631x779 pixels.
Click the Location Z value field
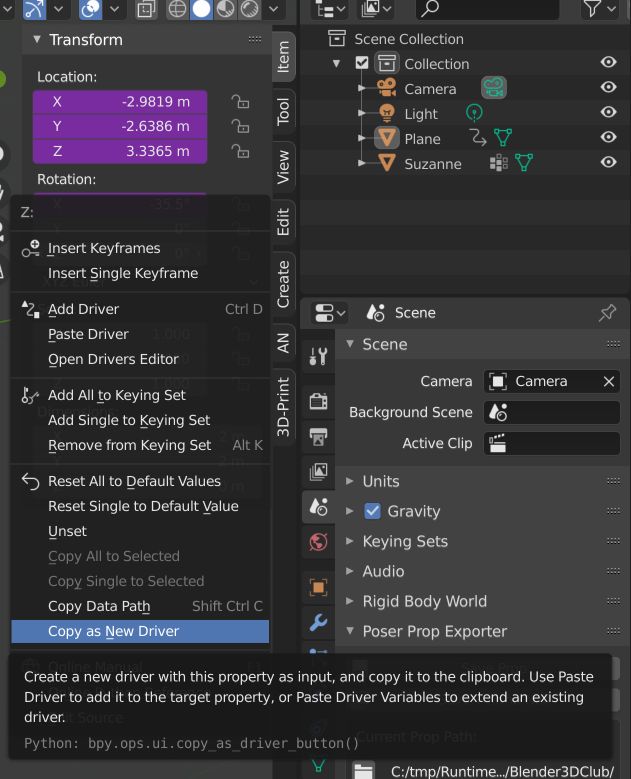click(120, 151)
